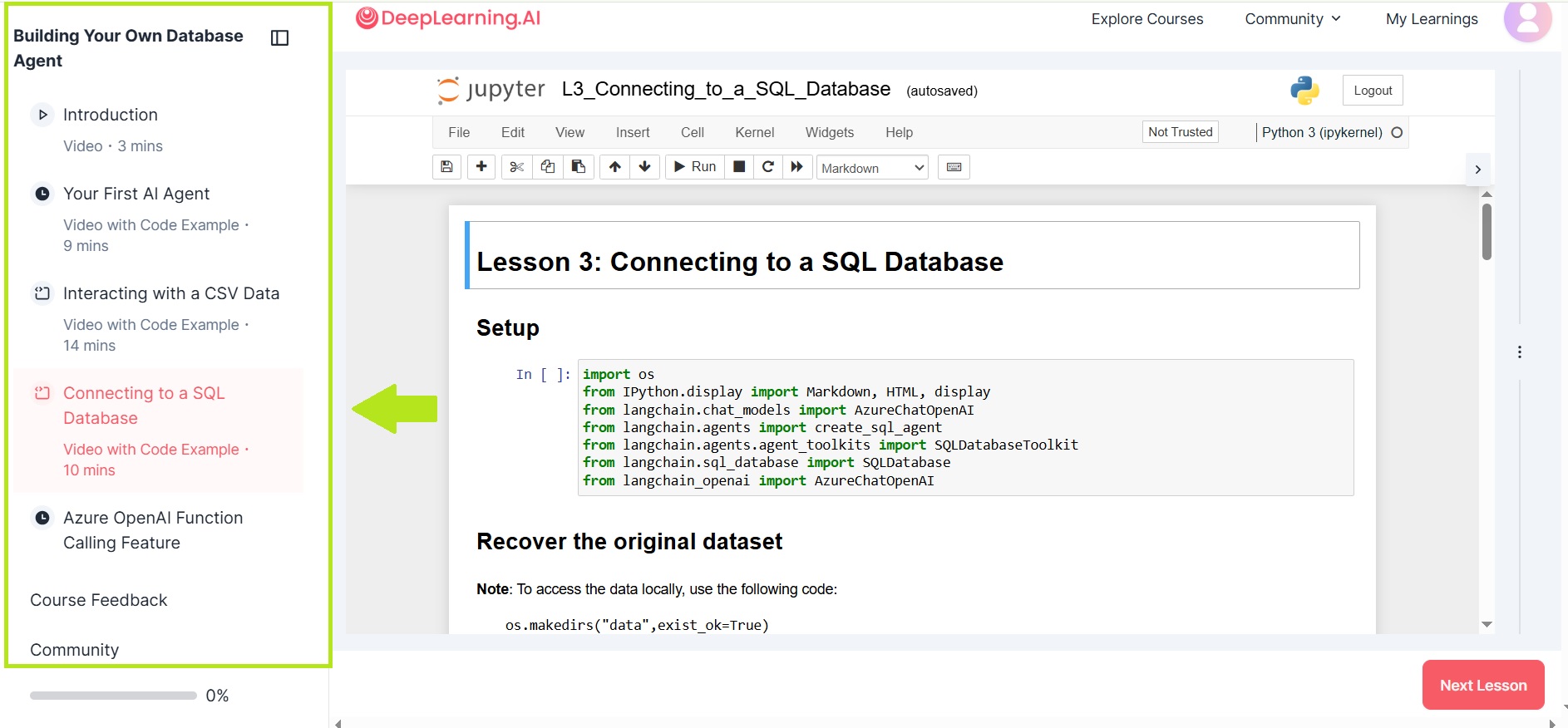Save the notebook with the floppy disk icon

click(x=446, y=167)
